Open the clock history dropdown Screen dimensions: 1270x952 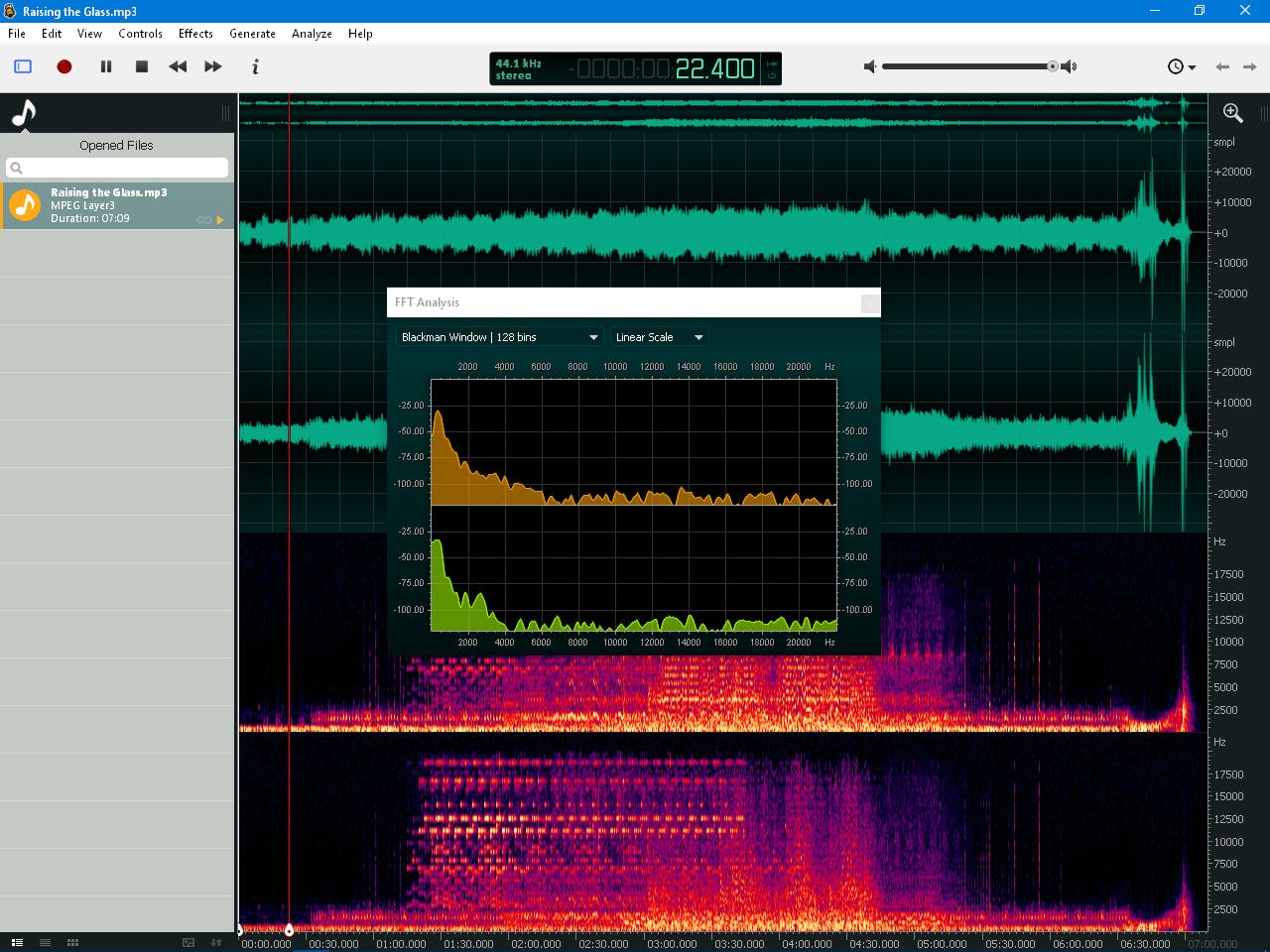pos(1181,66)
